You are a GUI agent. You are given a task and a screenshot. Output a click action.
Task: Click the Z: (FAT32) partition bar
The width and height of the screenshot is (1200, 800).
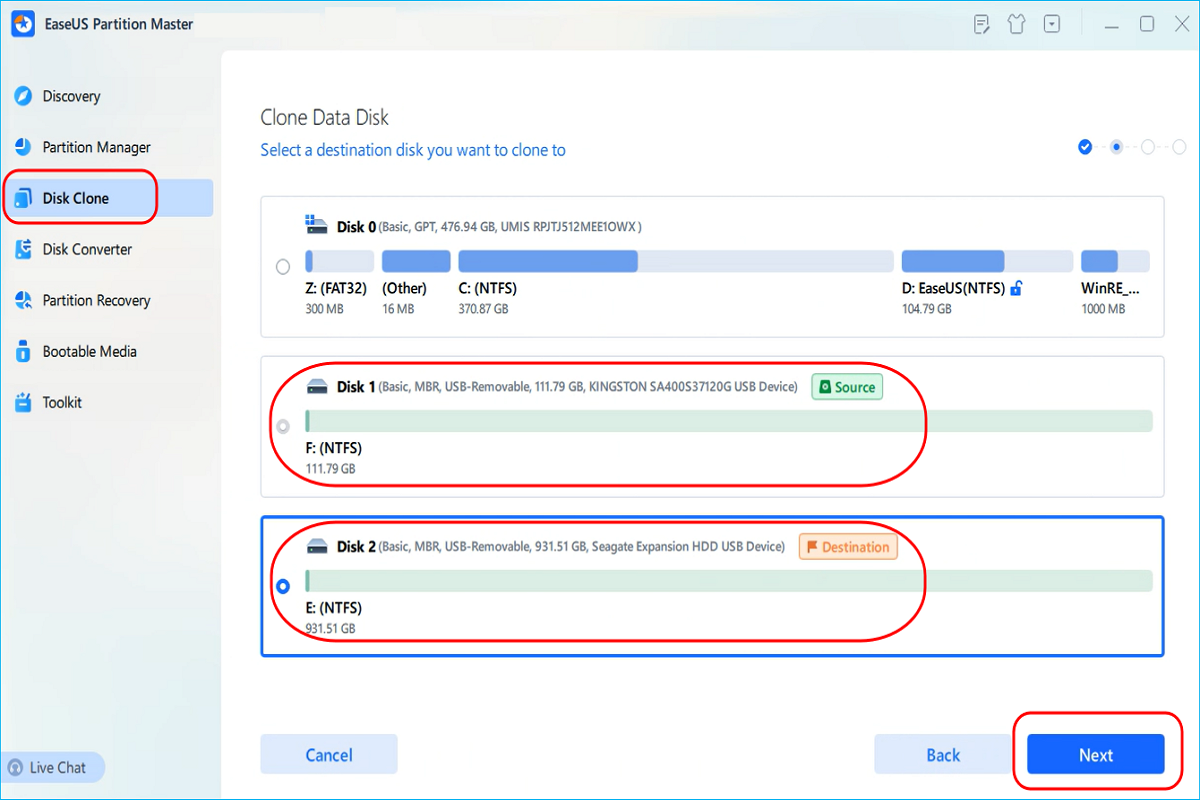pyautogui.click(x=340, y=261)
